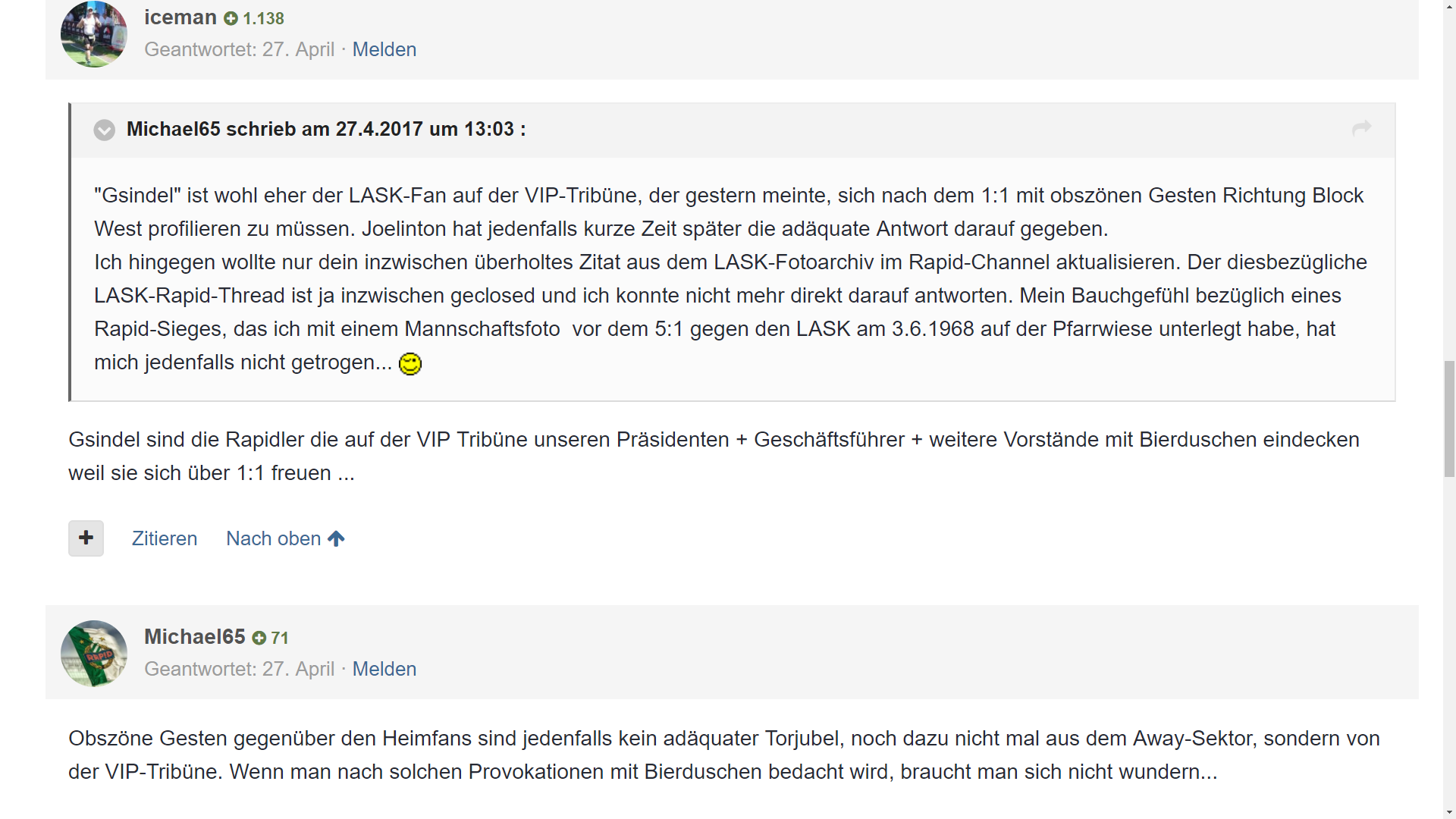
Task: Click iceman's reputation score 1.138
Action: point(263,19)
